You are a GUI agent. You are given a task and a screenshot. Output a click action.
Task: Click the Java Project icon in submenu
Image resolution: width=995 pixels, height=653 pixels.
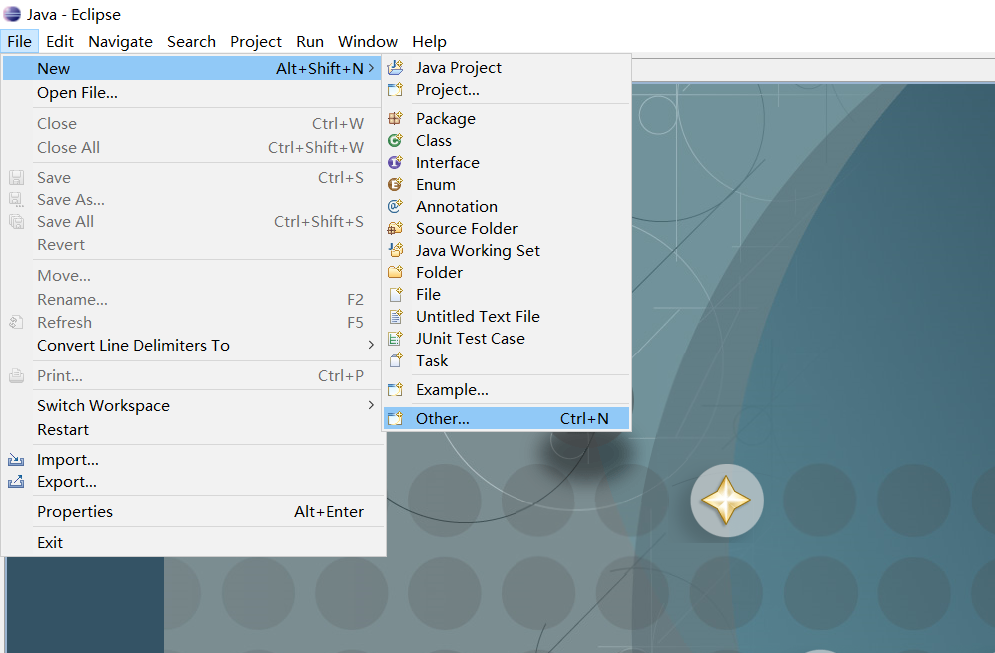[x=395, y=67]
